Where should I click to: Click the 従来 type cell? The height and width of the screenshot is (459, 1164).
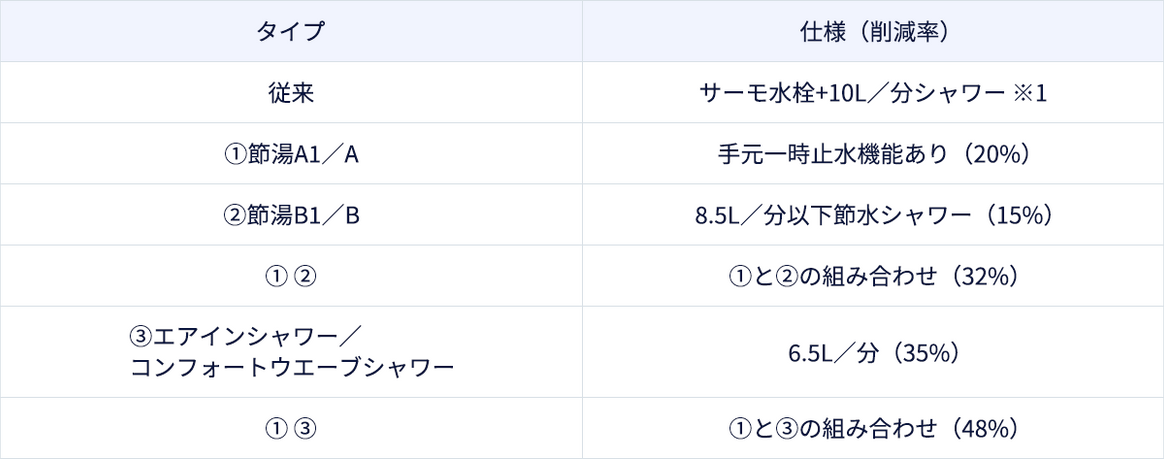(x=290, y=93)
